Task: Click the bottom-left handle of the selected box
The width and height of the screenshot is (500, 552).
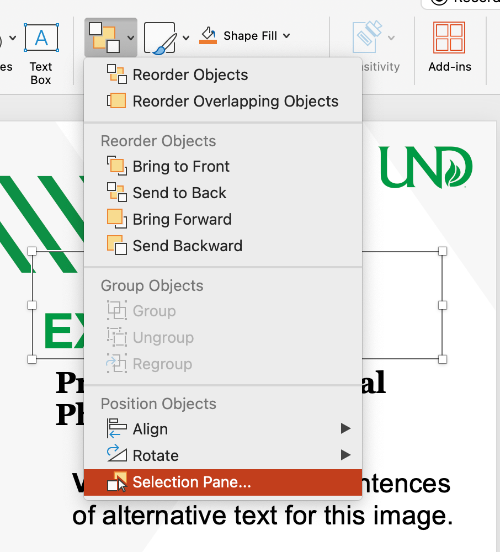Action: pos(32,359)
